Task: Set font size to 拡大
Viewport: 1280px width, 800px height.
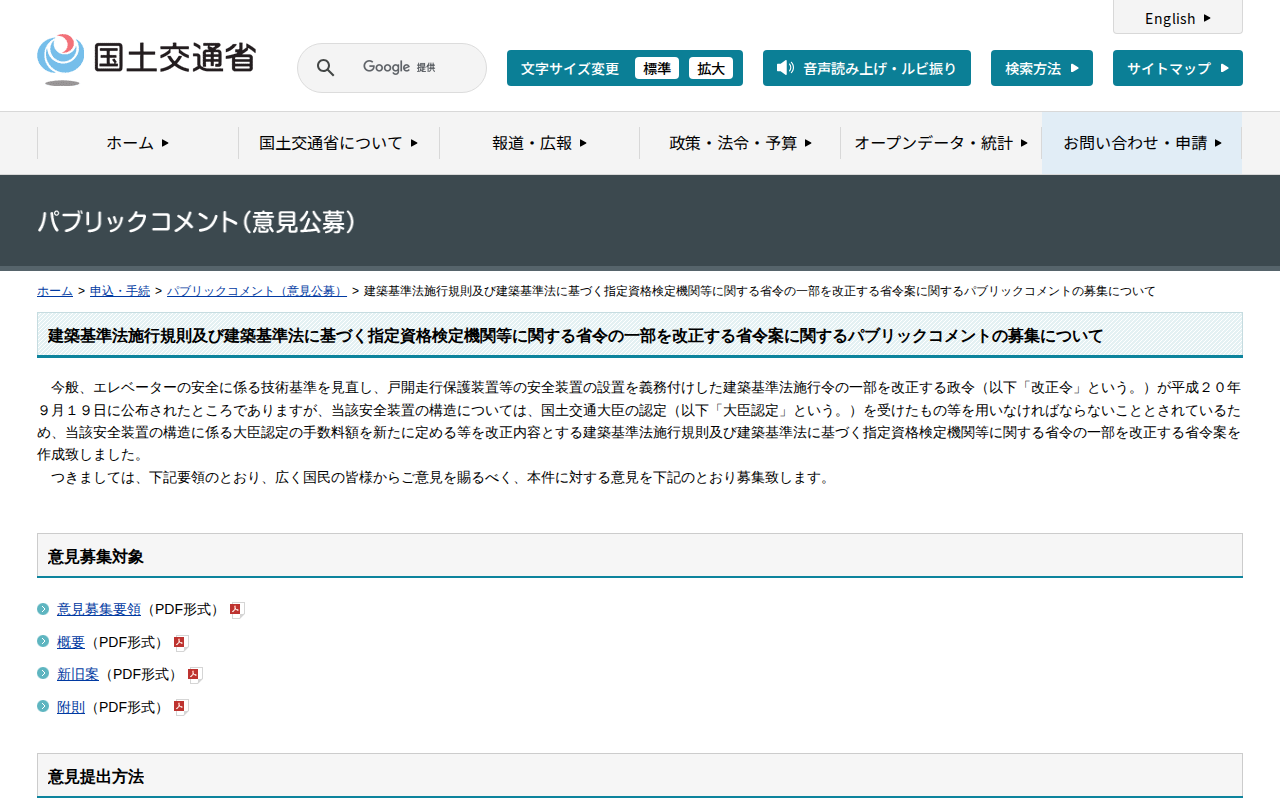Action: coord(711,68)
